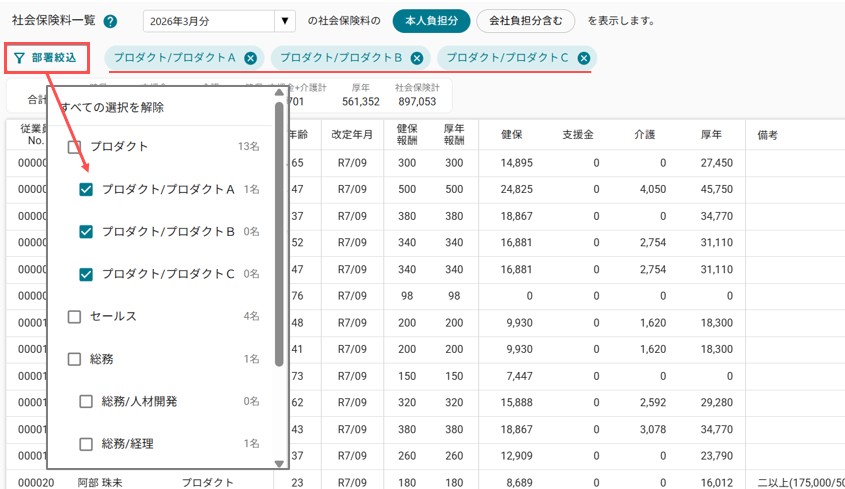Click the 厚年 total value 561,352

click(x=361, y=101)
